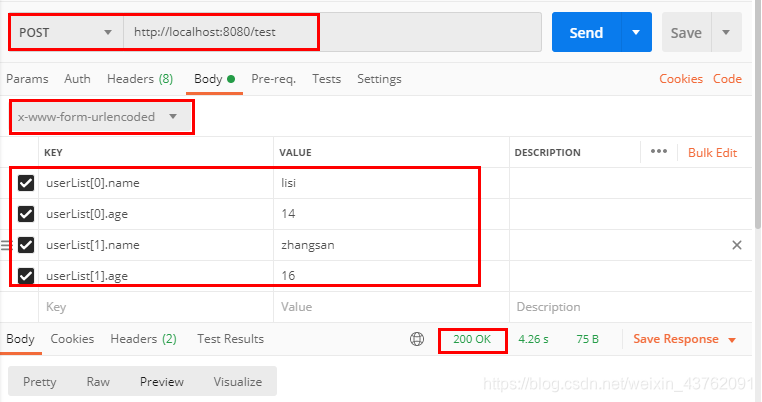Open the response Cookies tab
762x402 pixels.
click(72, 339)
